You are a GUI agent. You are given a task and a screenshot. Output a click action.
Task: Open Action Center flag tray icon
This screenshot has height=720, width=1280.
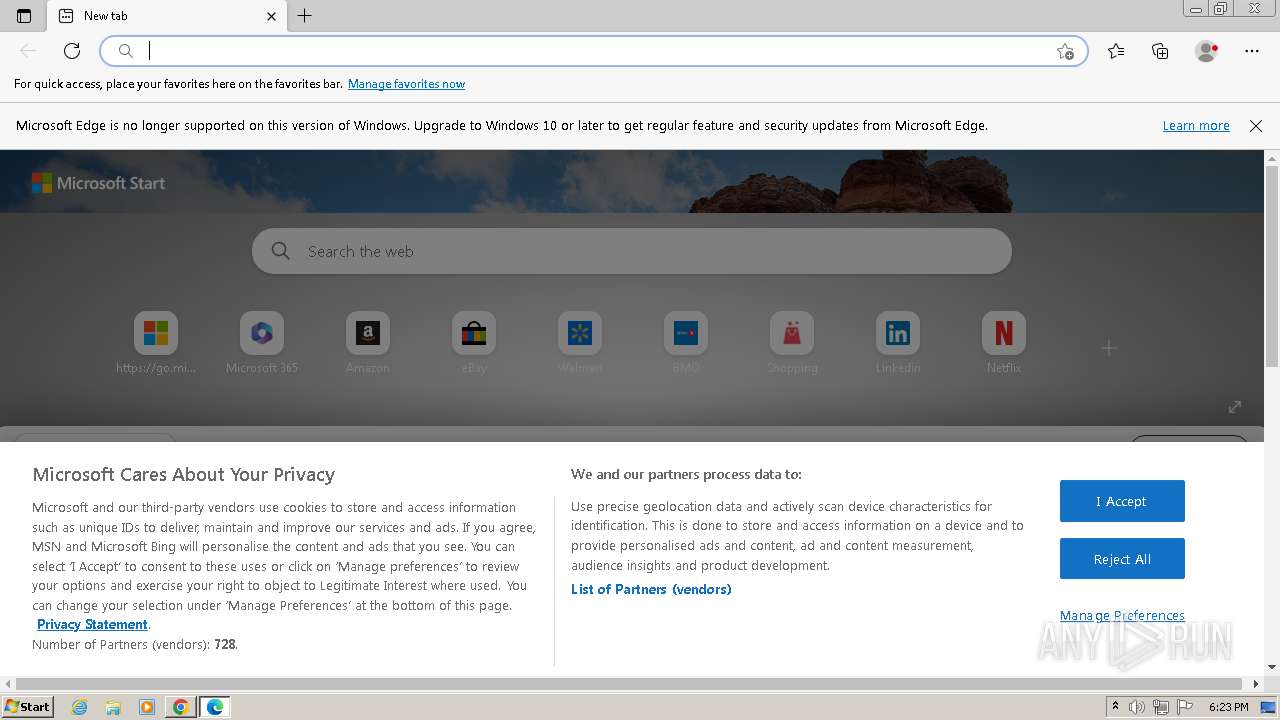pyautogui.click(x=1185, y=707)
